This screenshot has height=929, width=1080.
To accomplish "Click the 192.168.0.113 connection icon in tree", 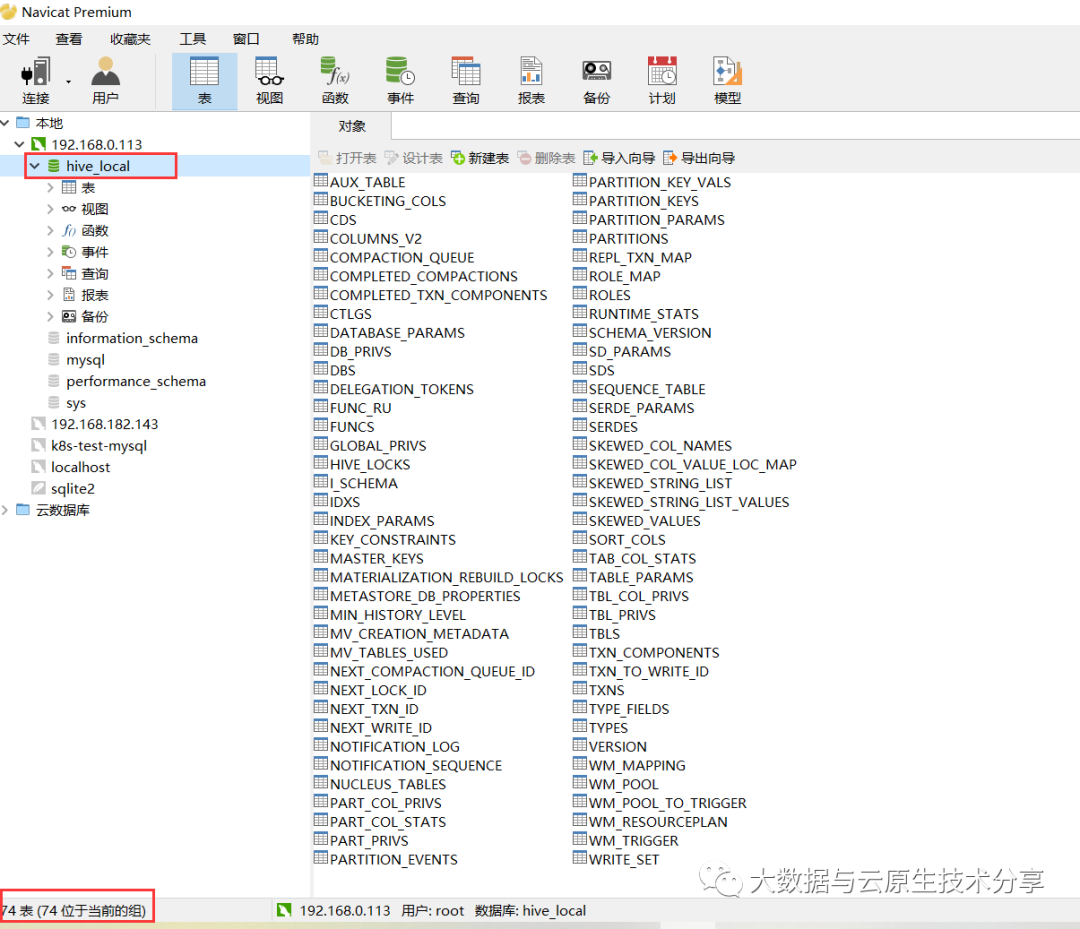I will pyautogui.click(x=39, y=144).
